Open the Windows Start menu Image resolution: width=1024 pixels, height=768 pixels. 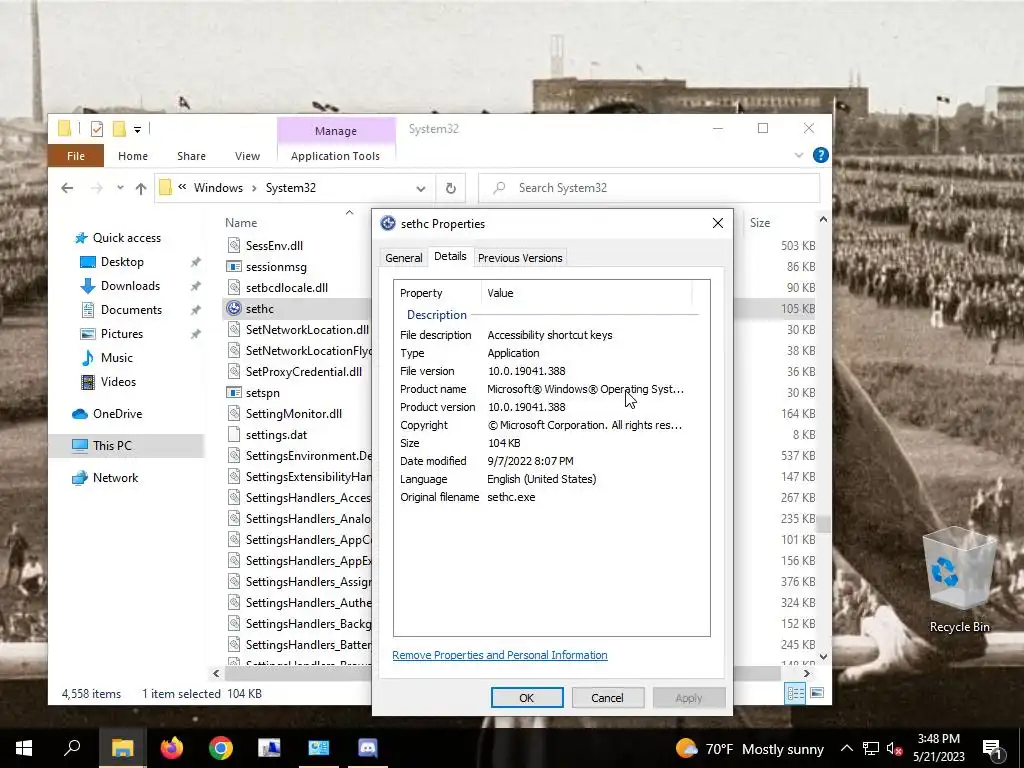(24, 748)
